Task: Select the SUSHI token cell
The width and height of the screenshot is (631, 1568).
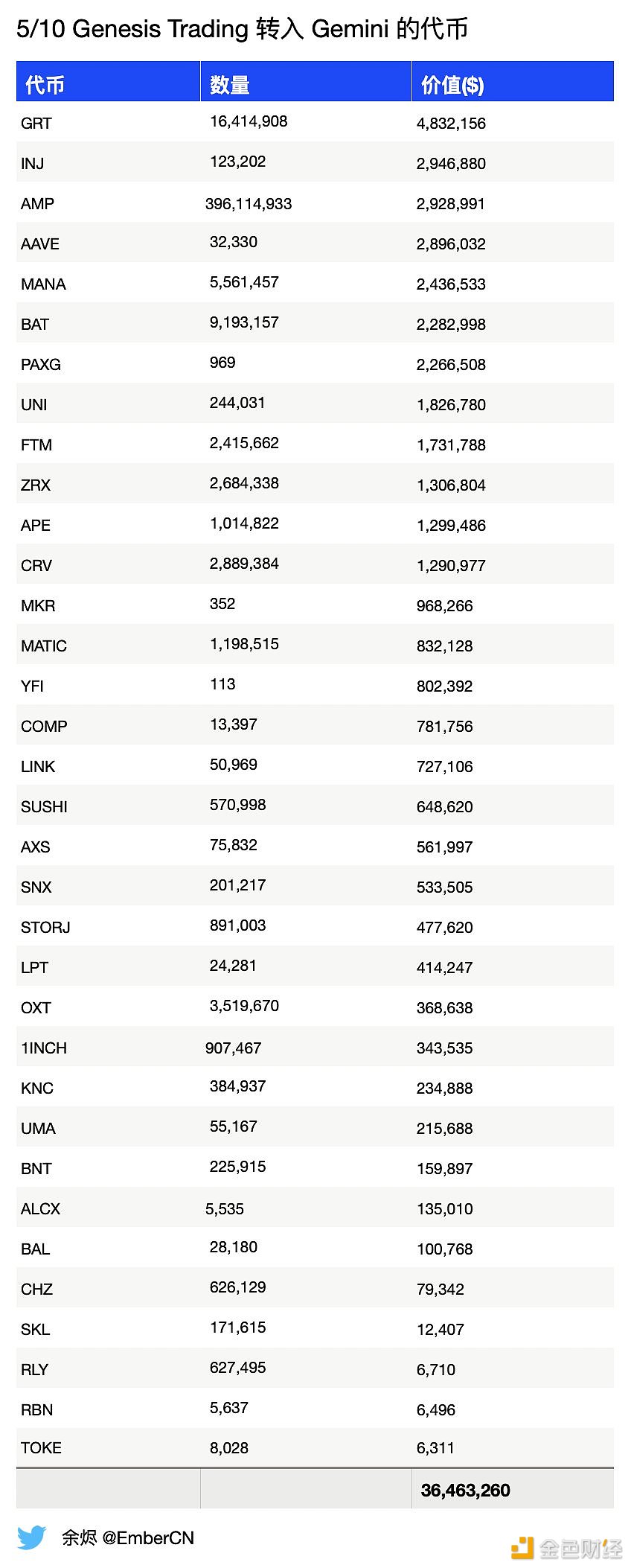Action: [44, 807]
